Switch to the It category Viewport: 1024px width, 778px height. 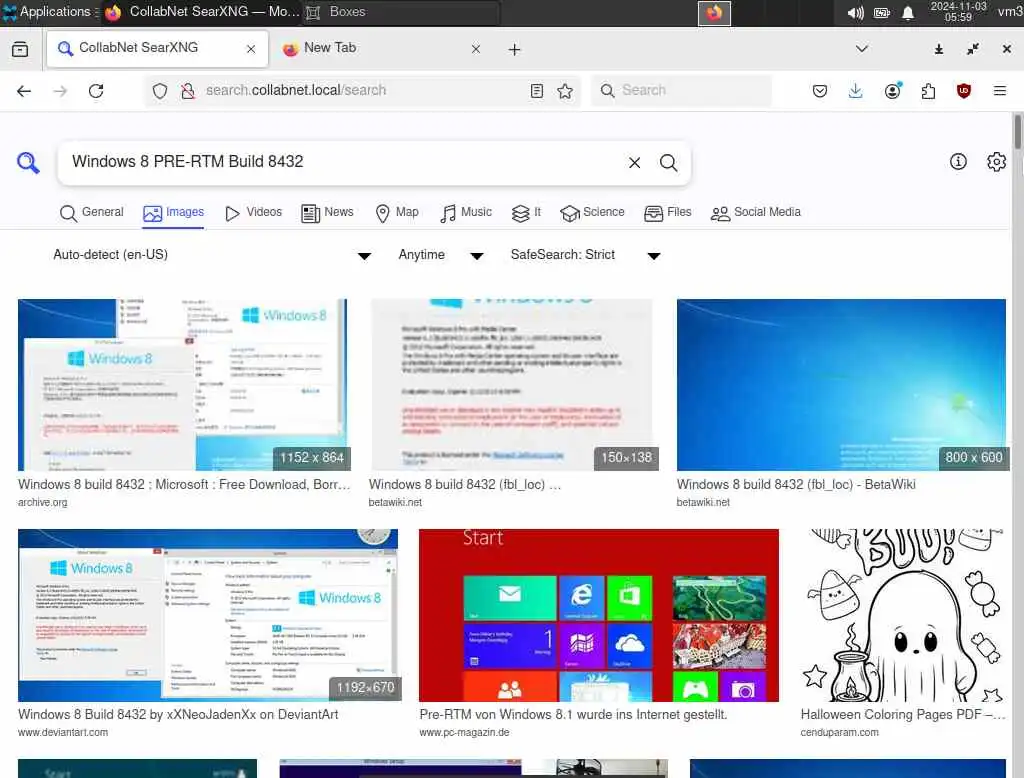point(526,212)
